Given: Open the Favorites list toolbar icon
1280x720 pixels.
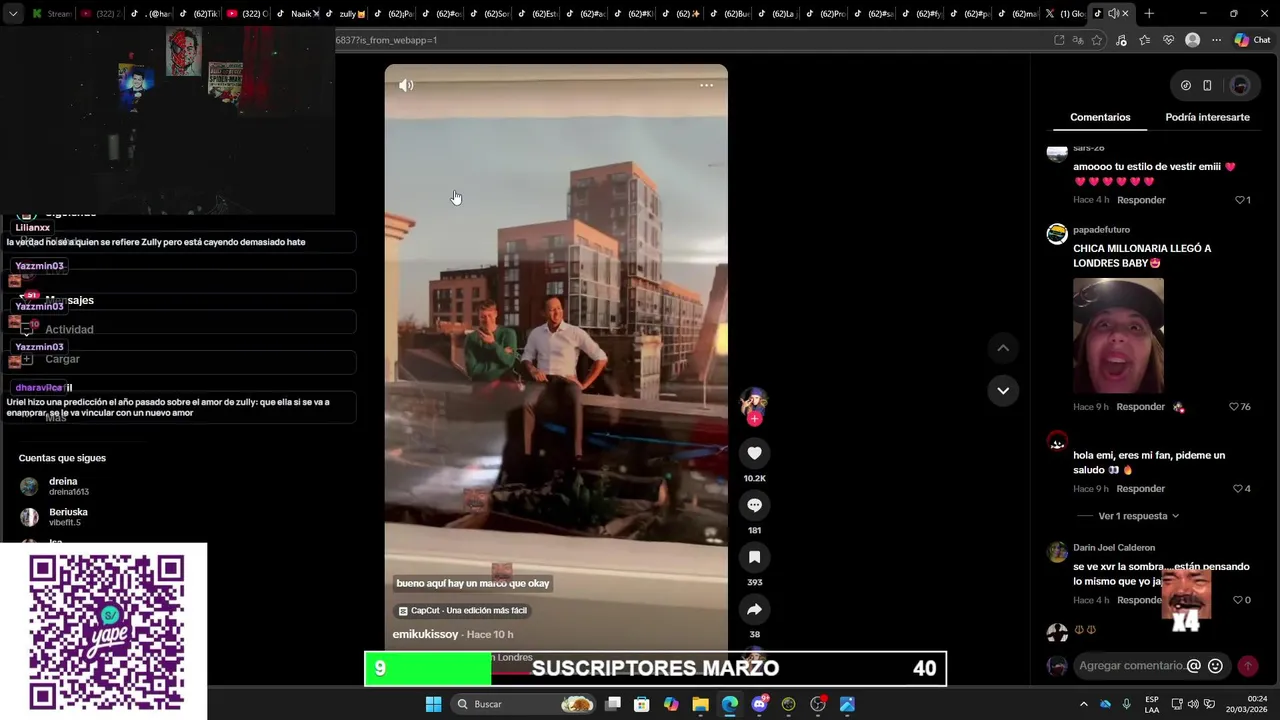Looking at the screenshot, I should click(x=1145, y=40).
